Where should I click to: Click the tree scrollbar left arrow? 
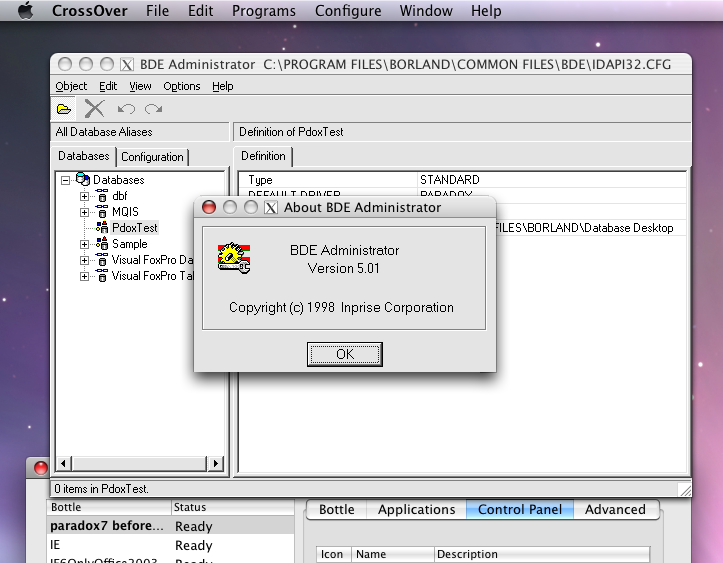coord(64,463)
